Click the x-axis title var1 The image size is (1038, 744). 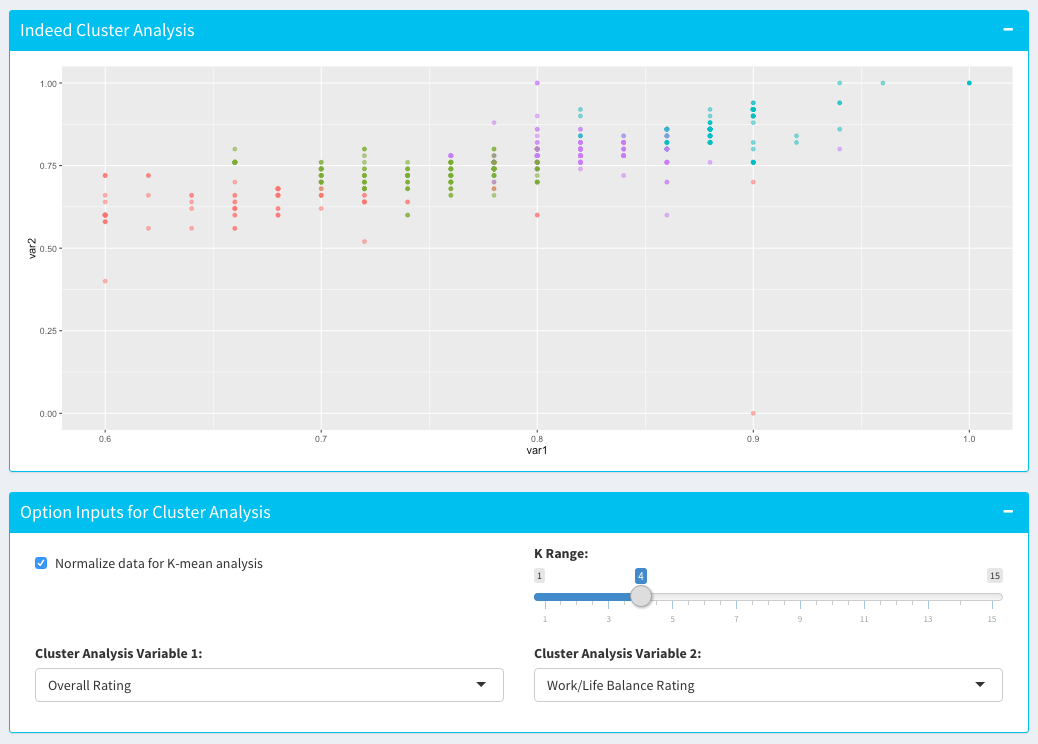pyautogui.click(x=537, y=451)
